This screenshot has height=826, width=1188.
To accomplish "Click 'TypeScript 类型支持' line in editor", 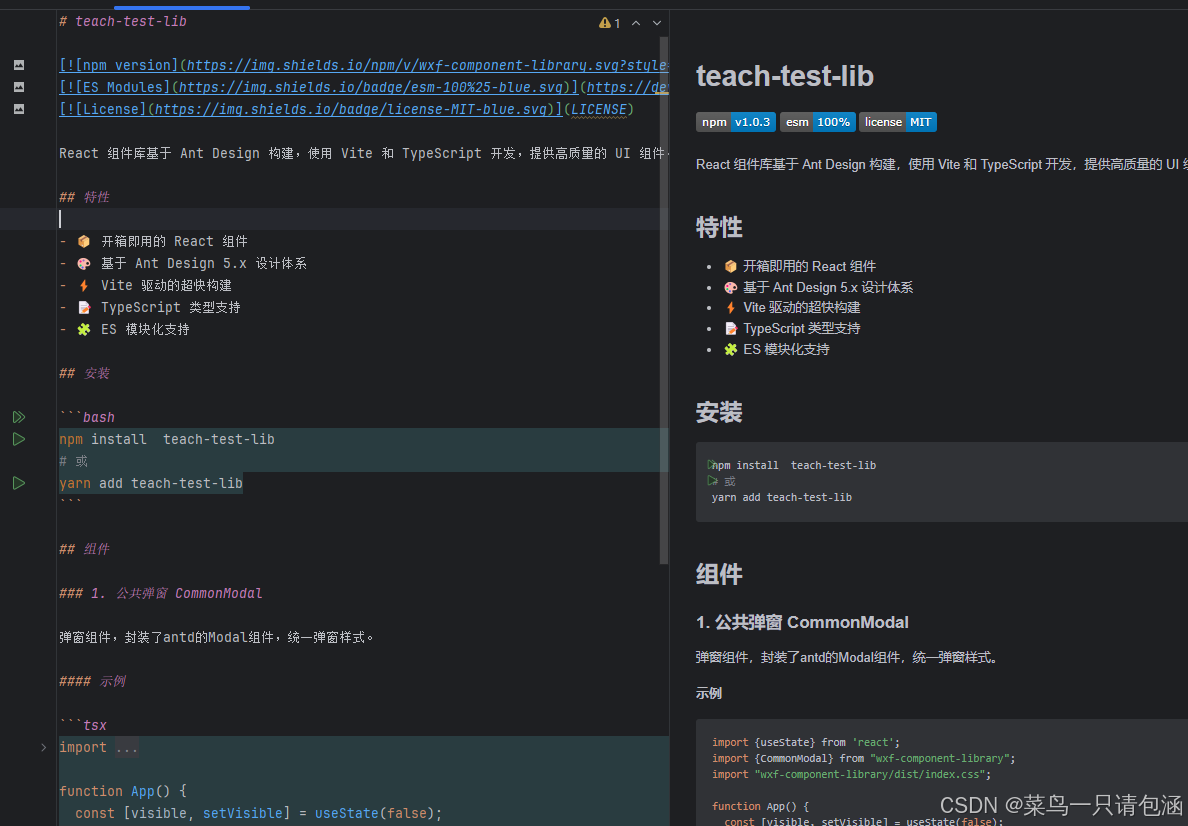I will tap(170, 307).
